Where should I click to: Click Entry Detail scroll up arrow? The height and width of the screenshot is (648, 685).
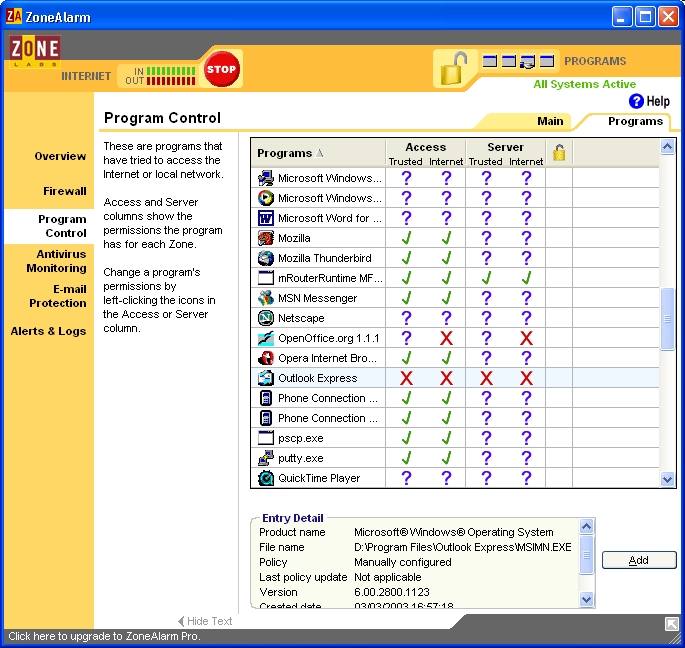click(586, 527)
